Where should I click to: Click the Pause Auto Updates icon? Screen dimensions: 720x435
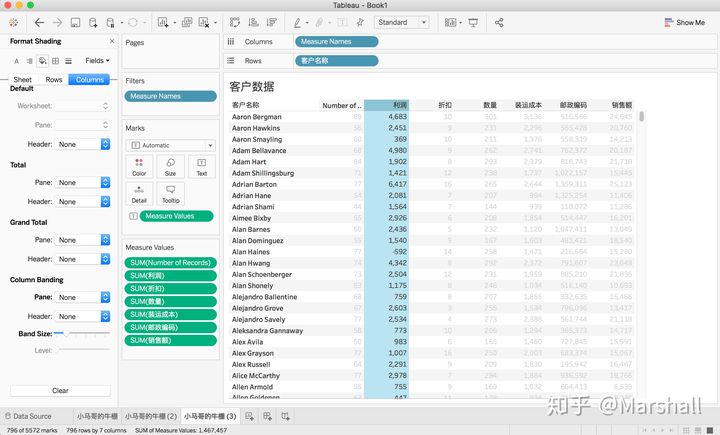(111, 23)
